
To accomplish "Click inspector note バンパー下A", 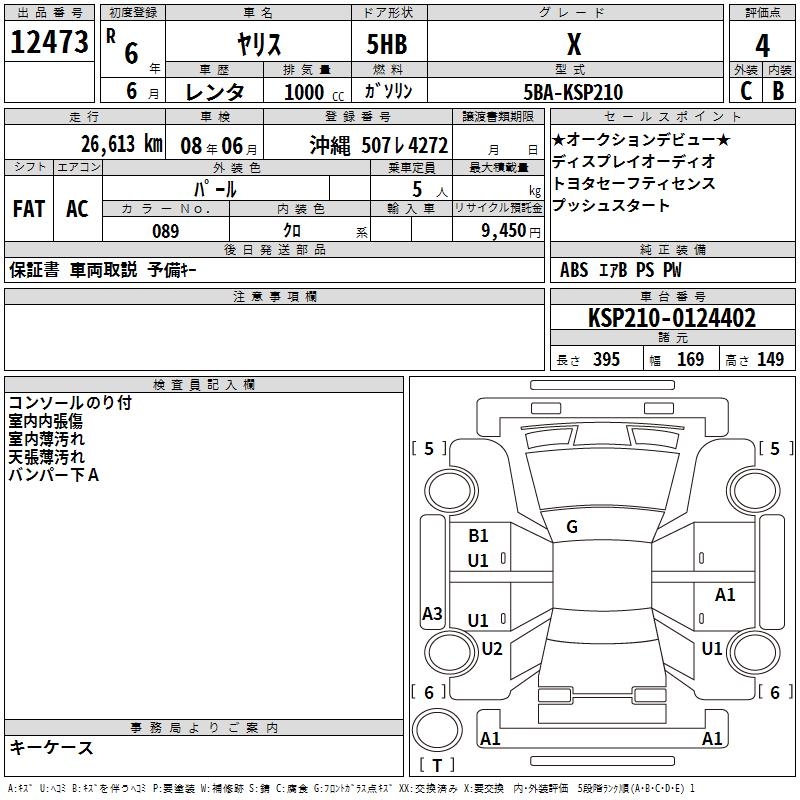I will pos(54,475).
